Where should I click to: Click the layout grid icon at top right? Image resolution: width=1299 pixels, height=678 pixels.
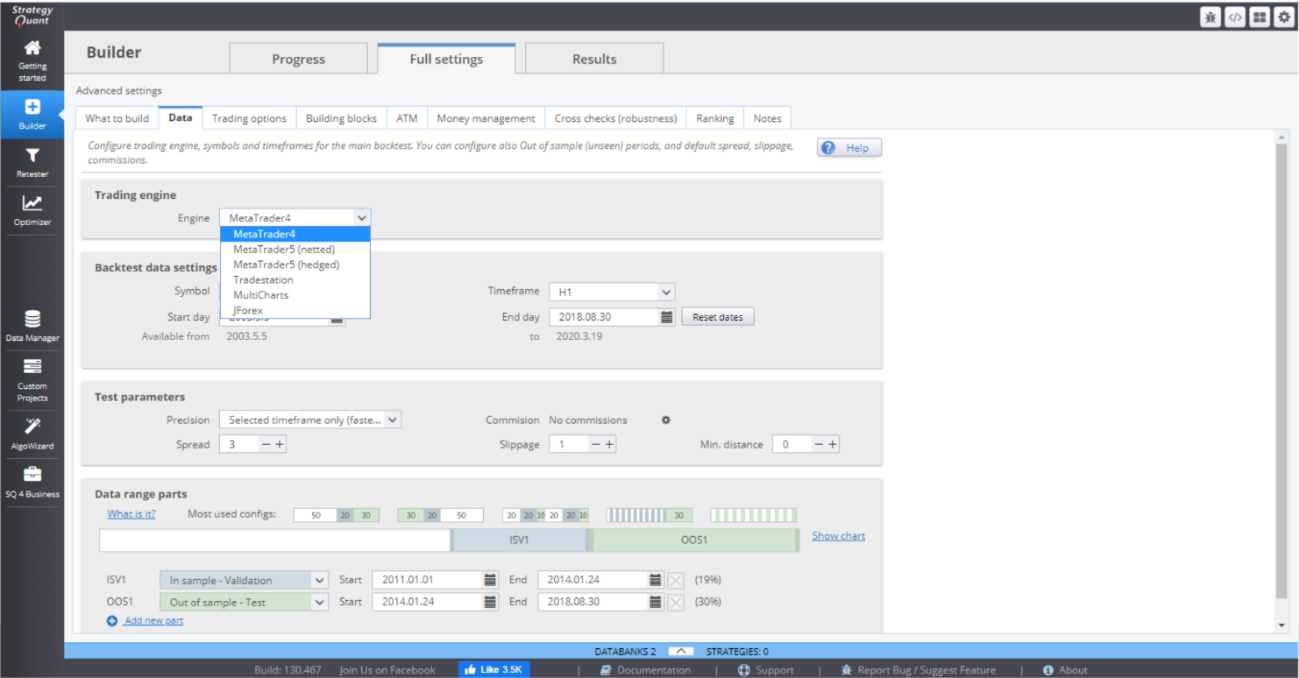1259,17
